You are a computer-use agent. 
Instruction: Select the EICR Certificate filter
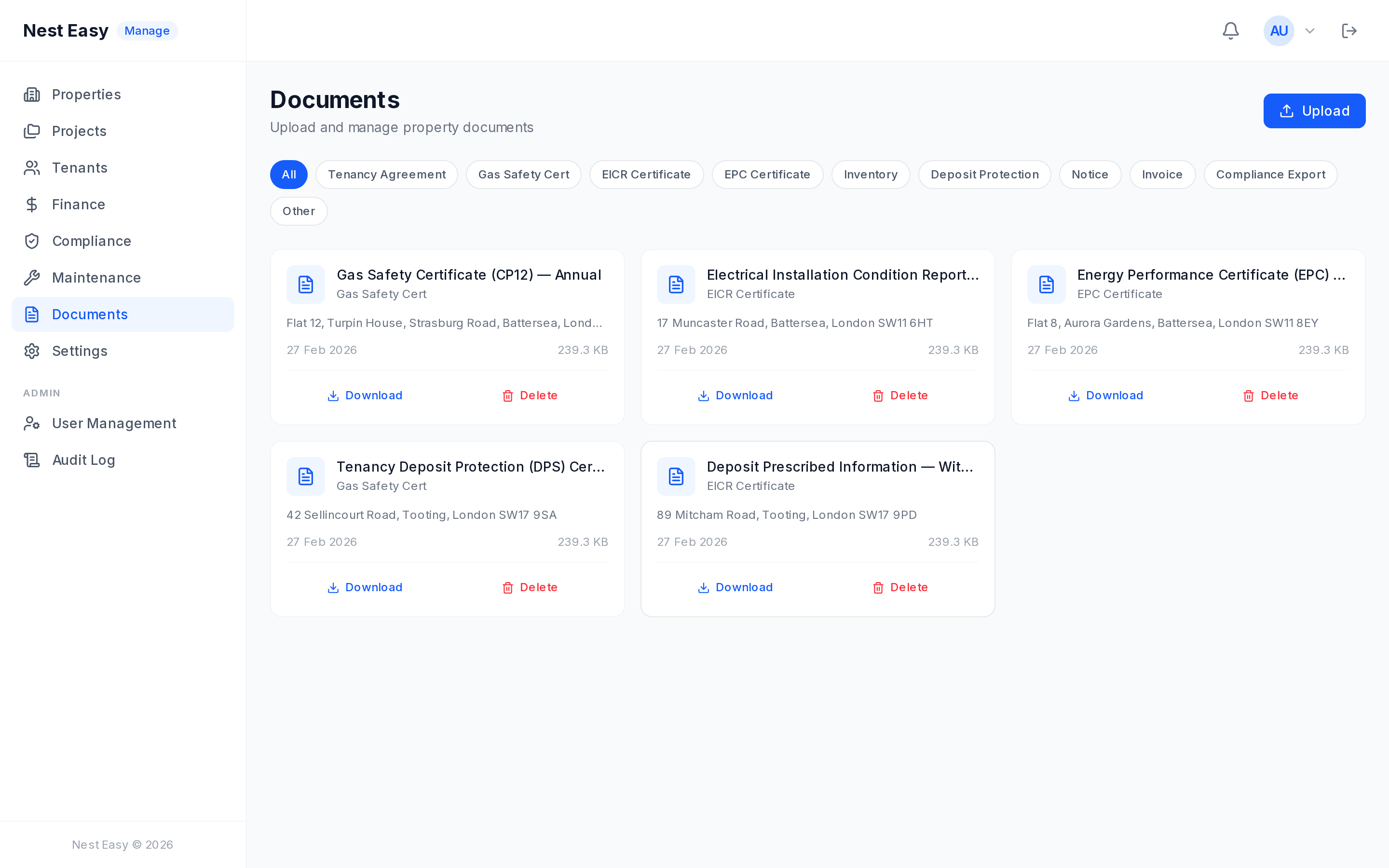[646, 174]
